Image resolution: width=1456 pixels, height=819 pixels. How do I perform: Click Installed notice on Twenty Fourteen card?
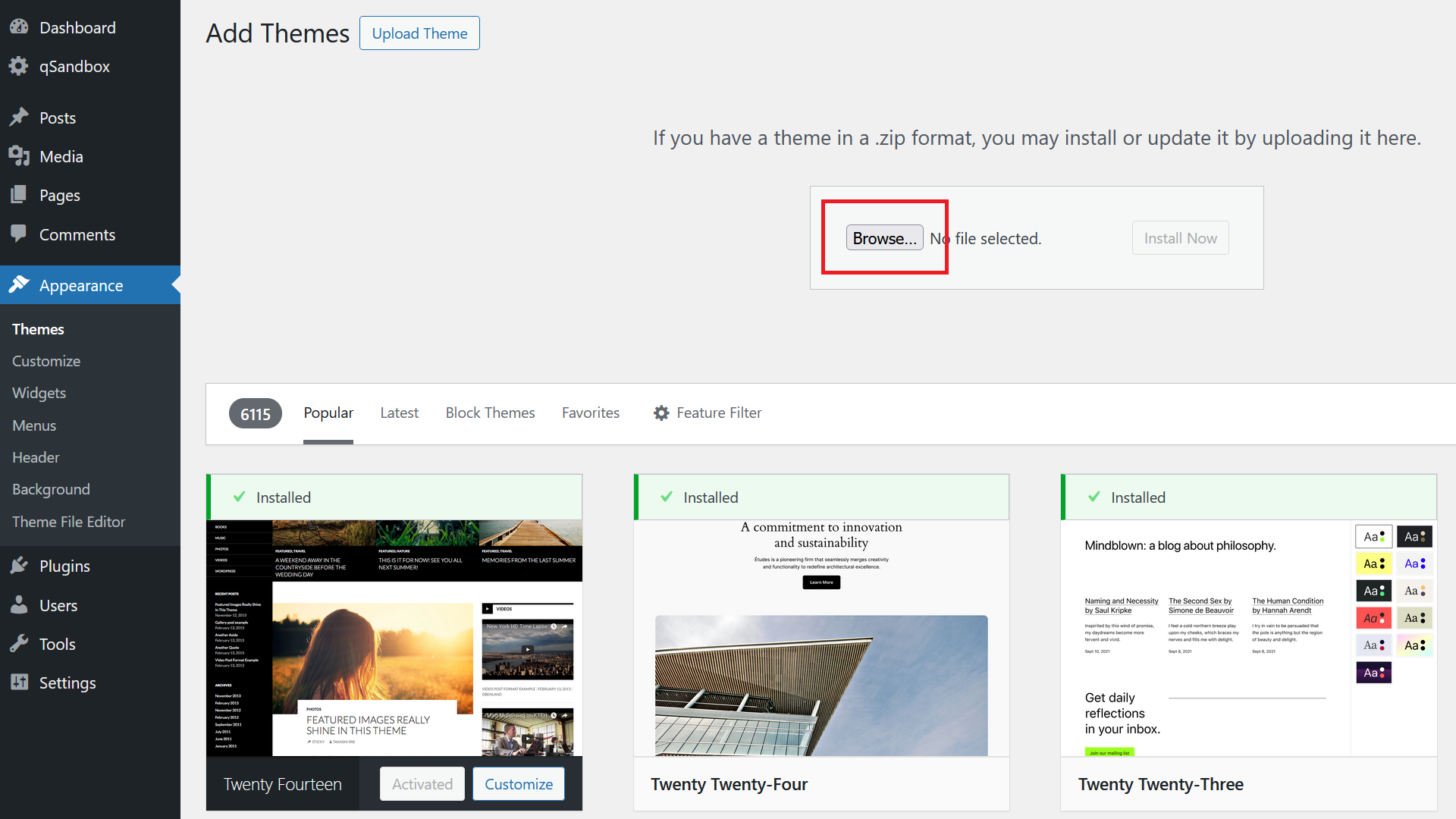394,497
